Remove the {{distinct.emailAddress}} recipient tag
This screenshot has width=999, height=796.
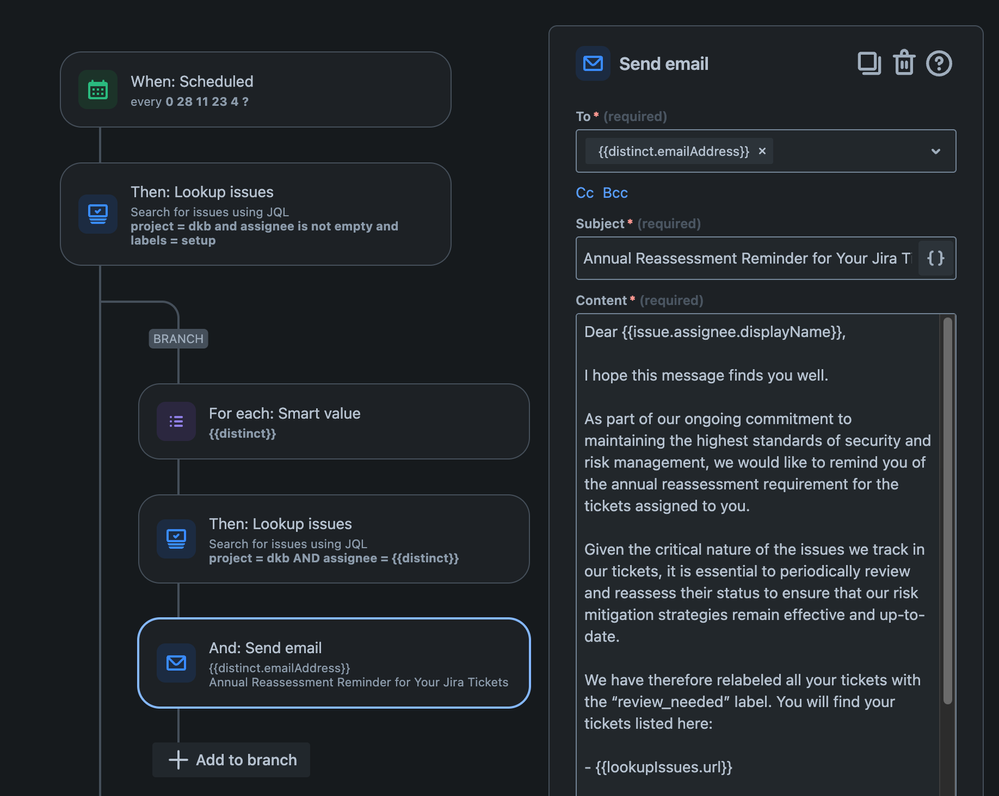click(x=762, y=151)
